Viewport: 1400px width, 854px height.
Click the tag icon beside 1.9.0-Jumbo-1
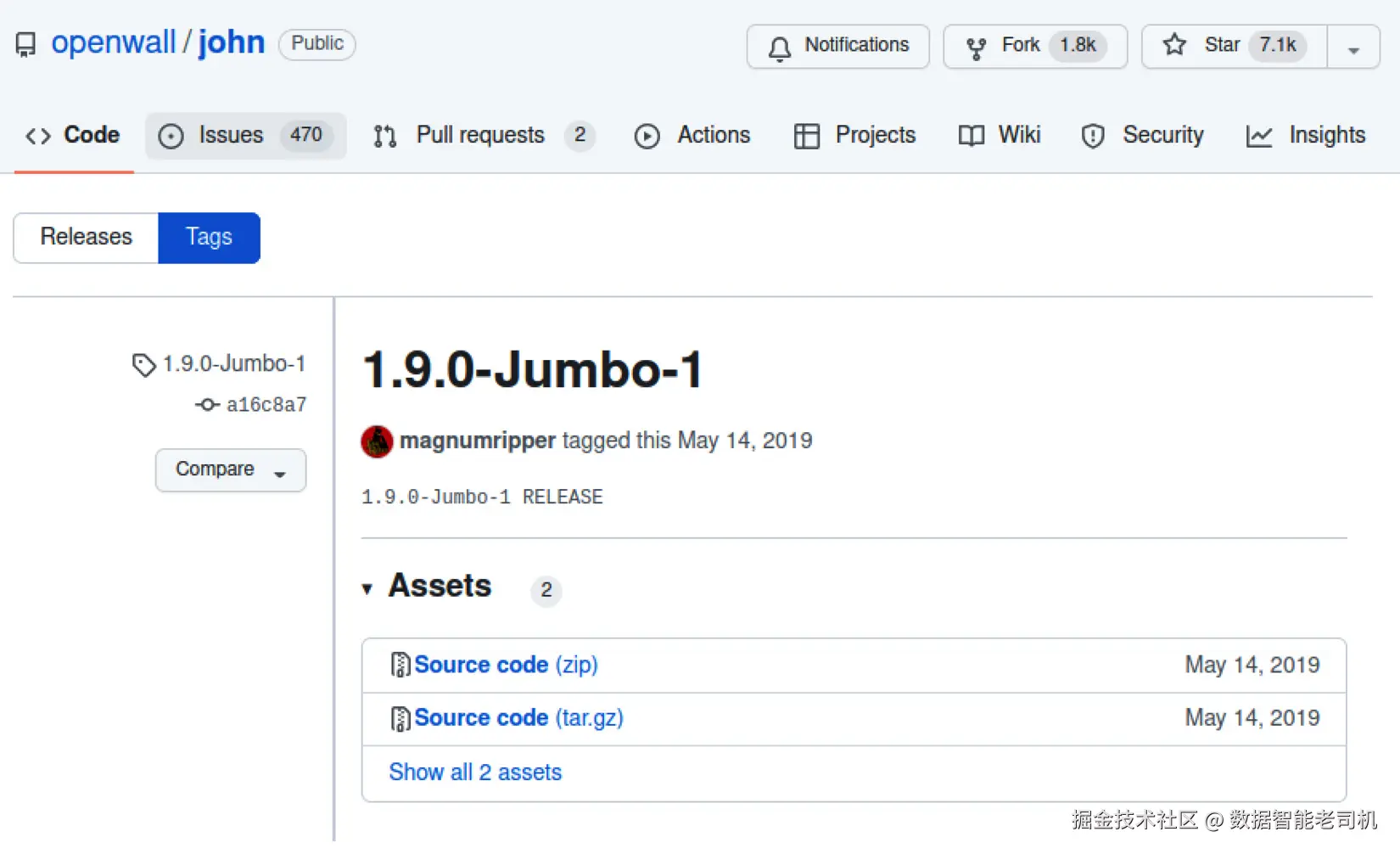point(143,365)
